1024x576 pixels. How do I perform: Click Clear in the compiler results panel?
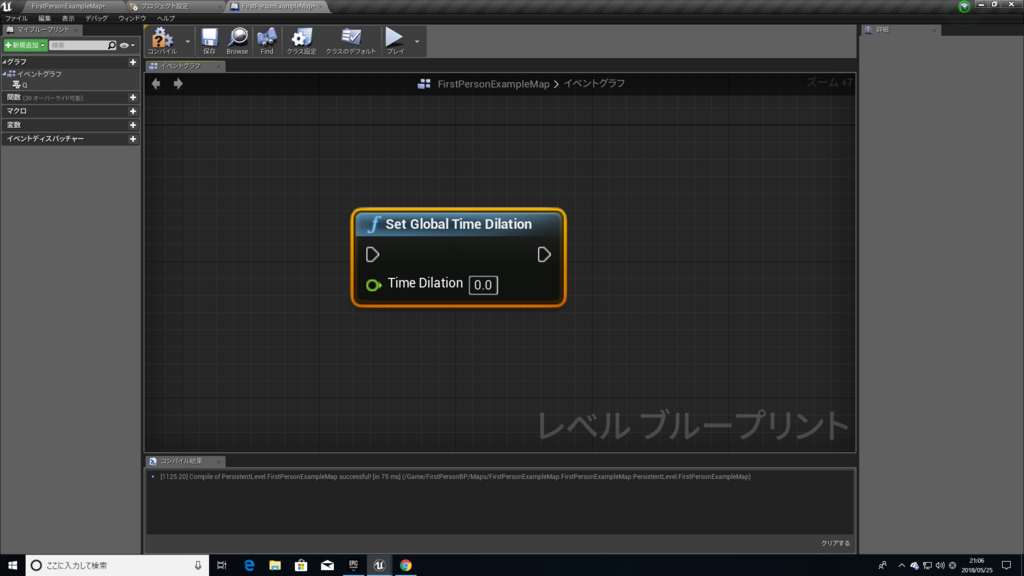(835, 543)
